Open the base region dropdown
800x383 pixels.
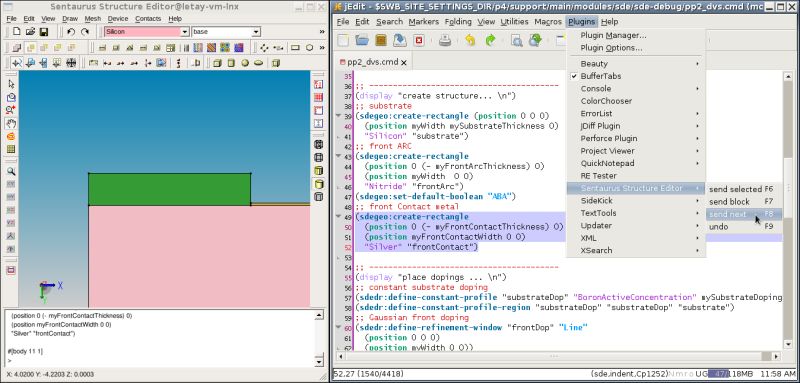(x=256, y=32)
